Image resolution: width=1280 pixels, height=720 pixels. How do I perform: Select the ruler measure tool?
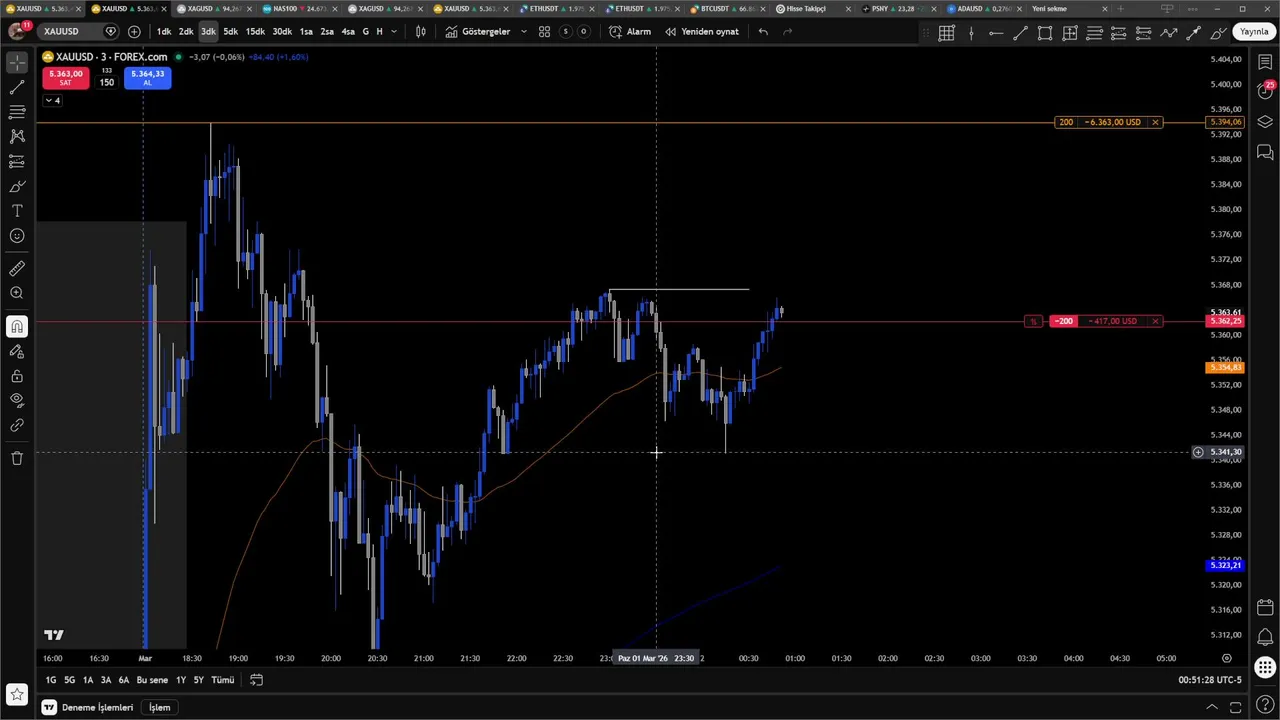coord(17,269)
